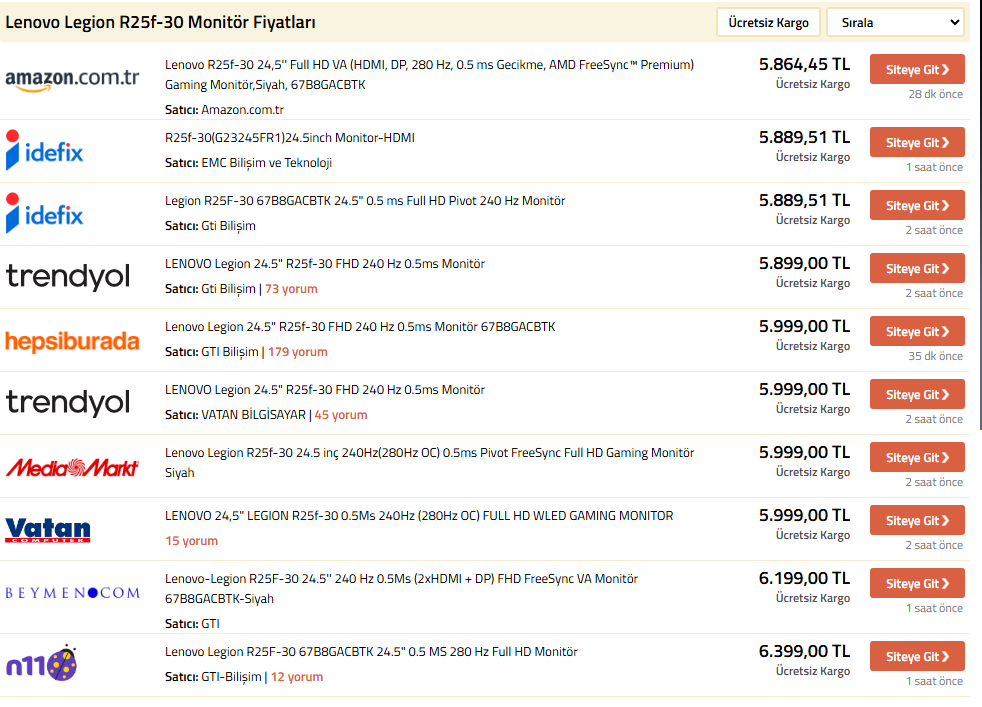Click the Satıcı: EMC Bilişim ve Teknoloji text
The width and height of the screenshot is (982, 707).
click(249, 163)
